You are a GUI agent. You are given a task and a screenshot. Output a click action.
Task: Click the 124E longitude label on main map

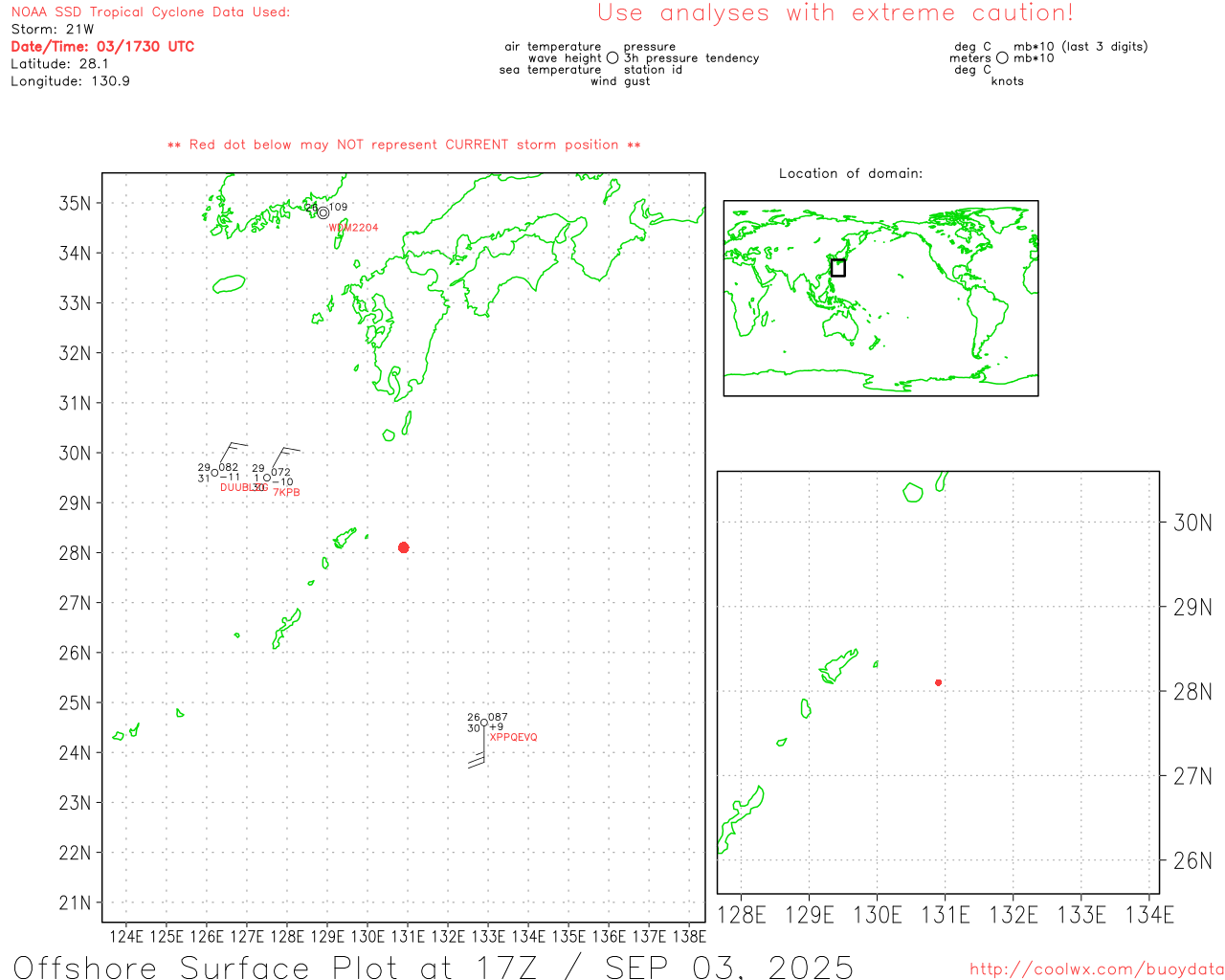click(126, 936)
